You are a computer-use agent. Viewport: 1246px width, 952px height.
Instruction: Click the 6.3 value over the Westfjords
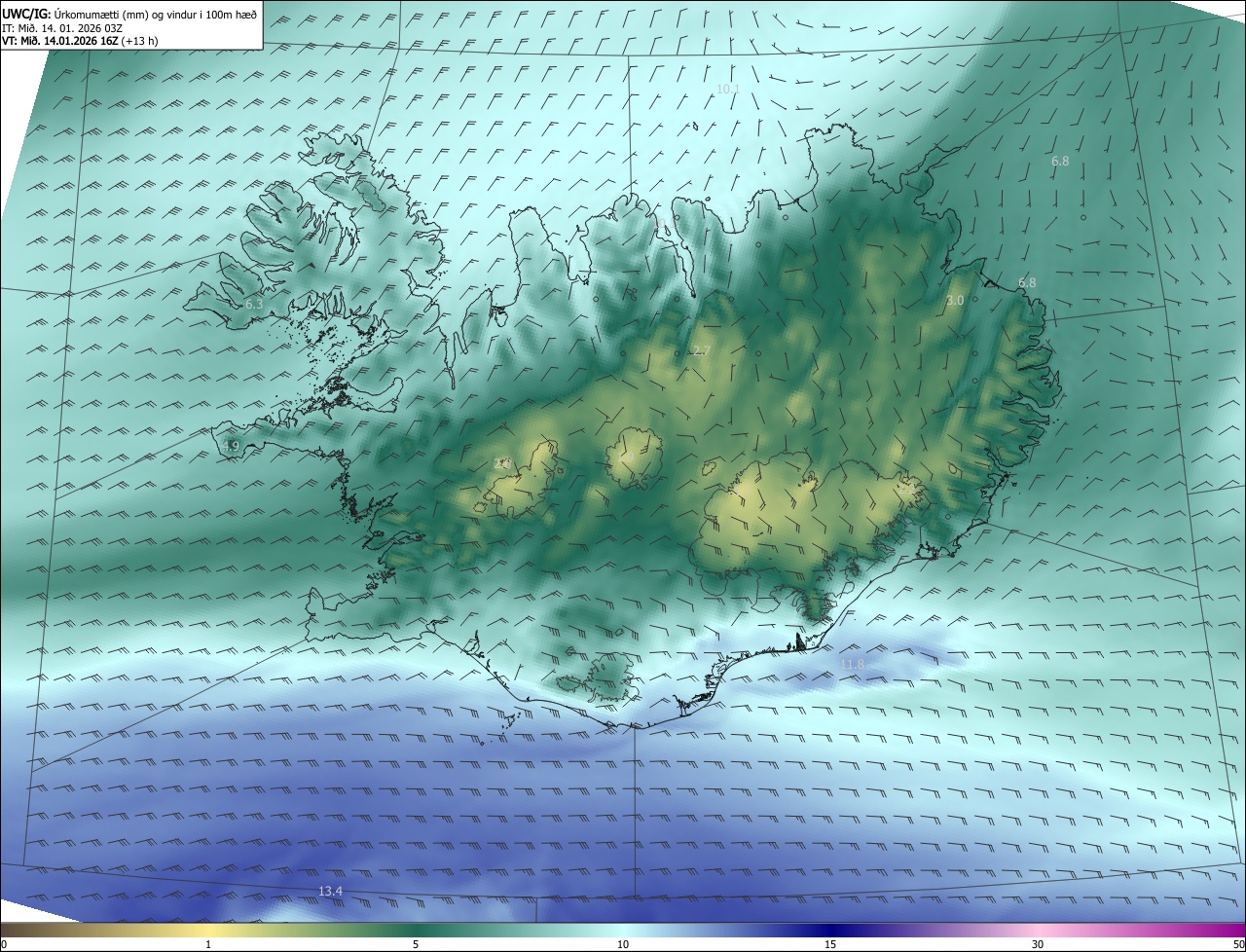tap(254, 305)
